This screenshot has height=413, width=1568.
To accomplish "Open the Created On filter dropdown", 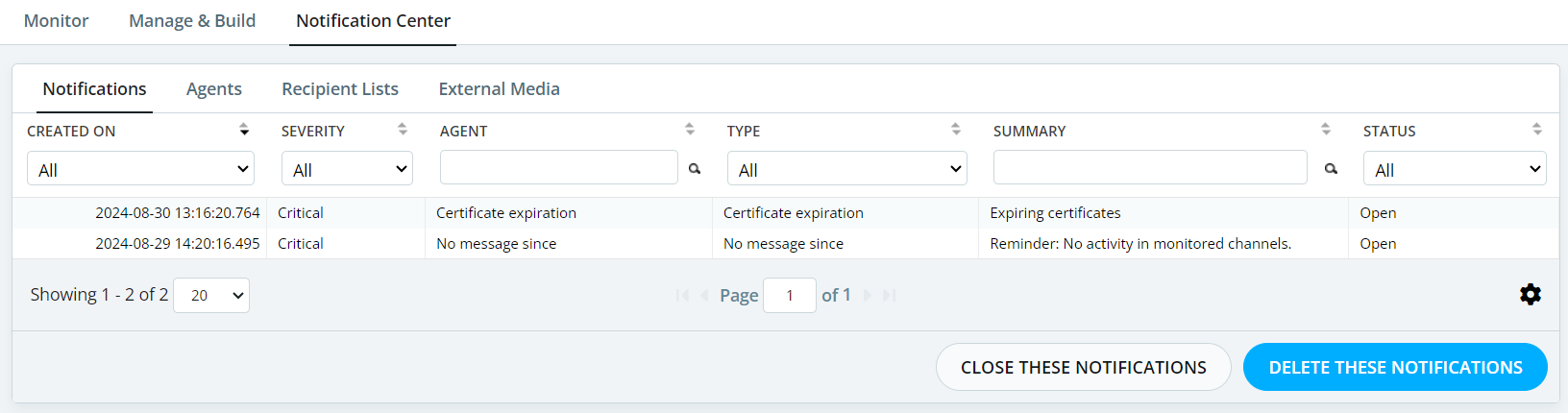I will 140,168.
